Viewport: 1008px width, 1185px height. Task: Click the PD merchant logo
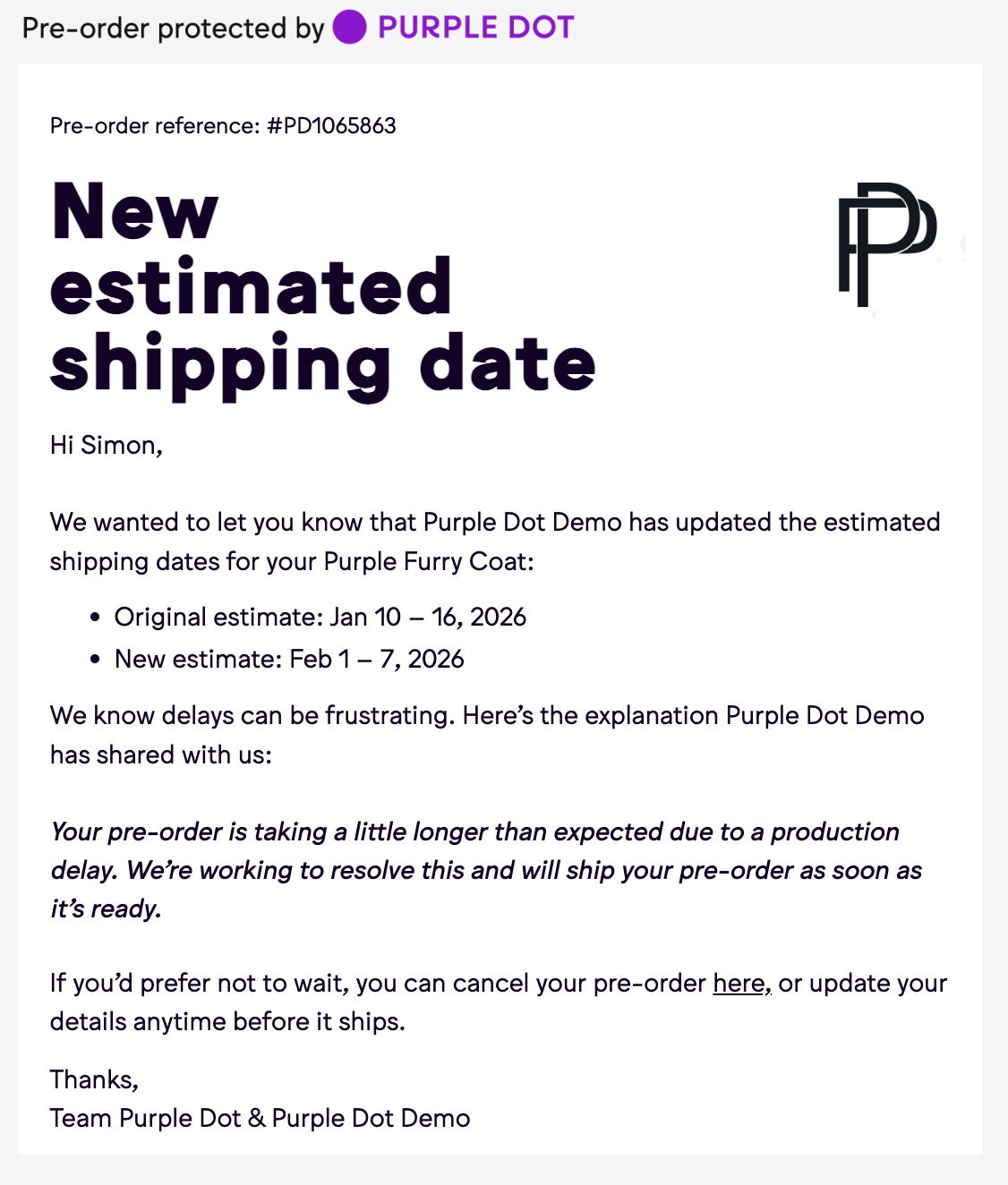886,243
